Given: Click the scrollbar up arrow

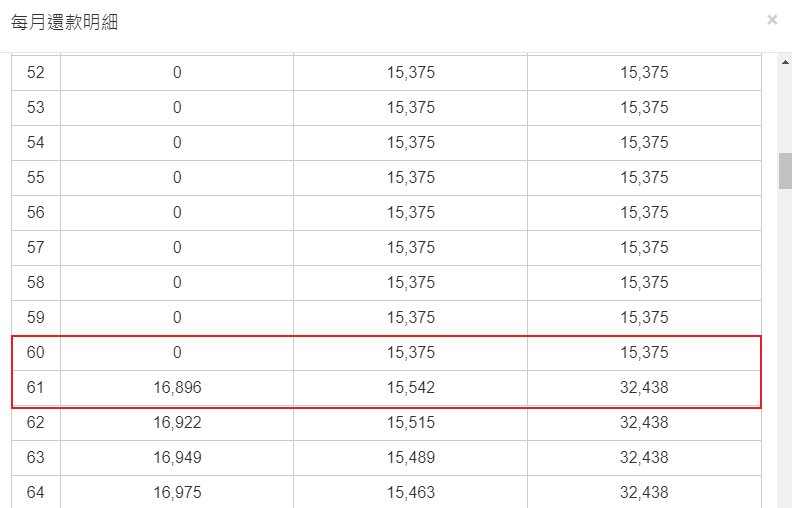Looking at the screenshot, I should (785, 62).
